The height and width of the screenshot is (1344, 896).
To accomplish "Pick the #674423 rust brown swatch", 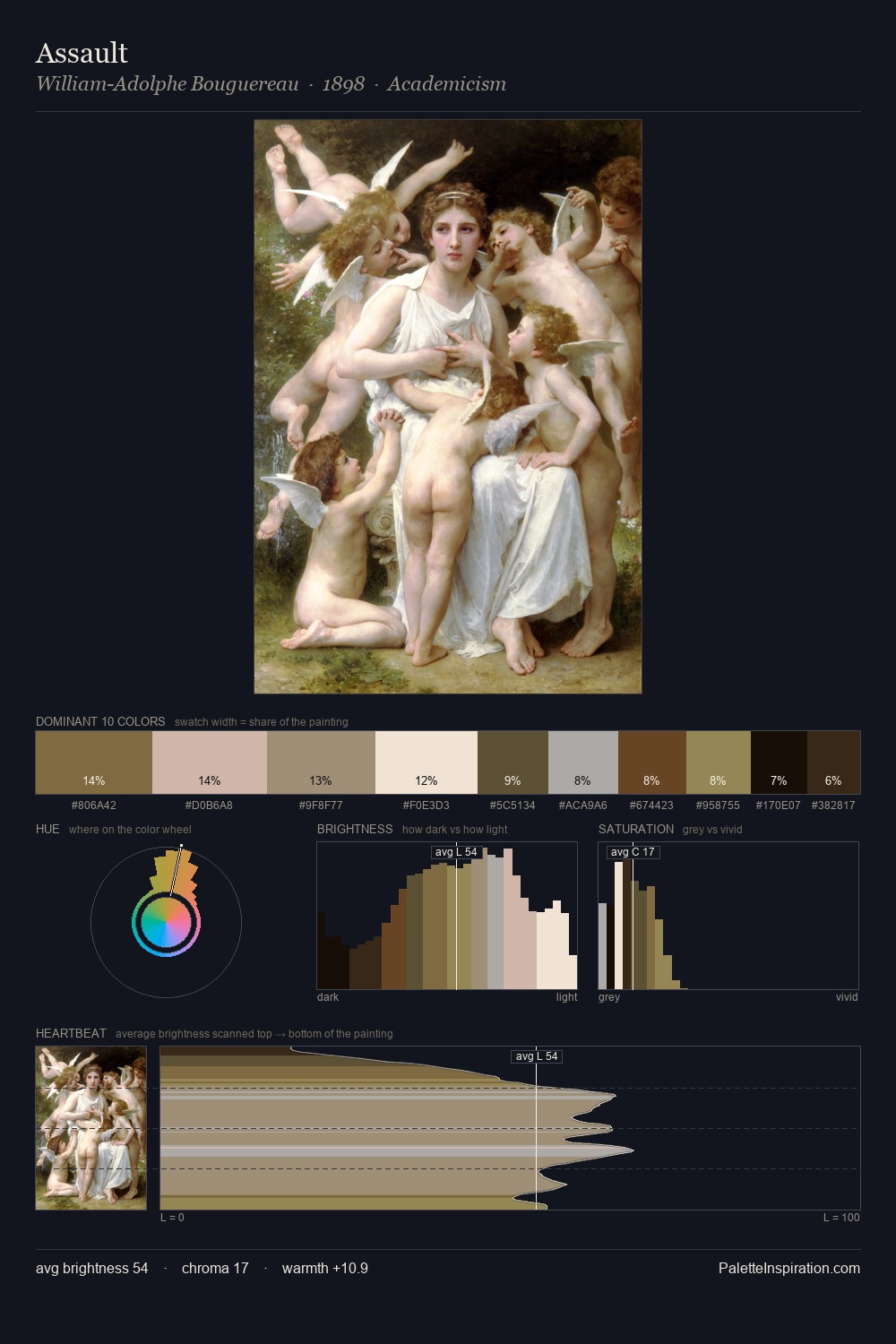I will pos(652,762).
